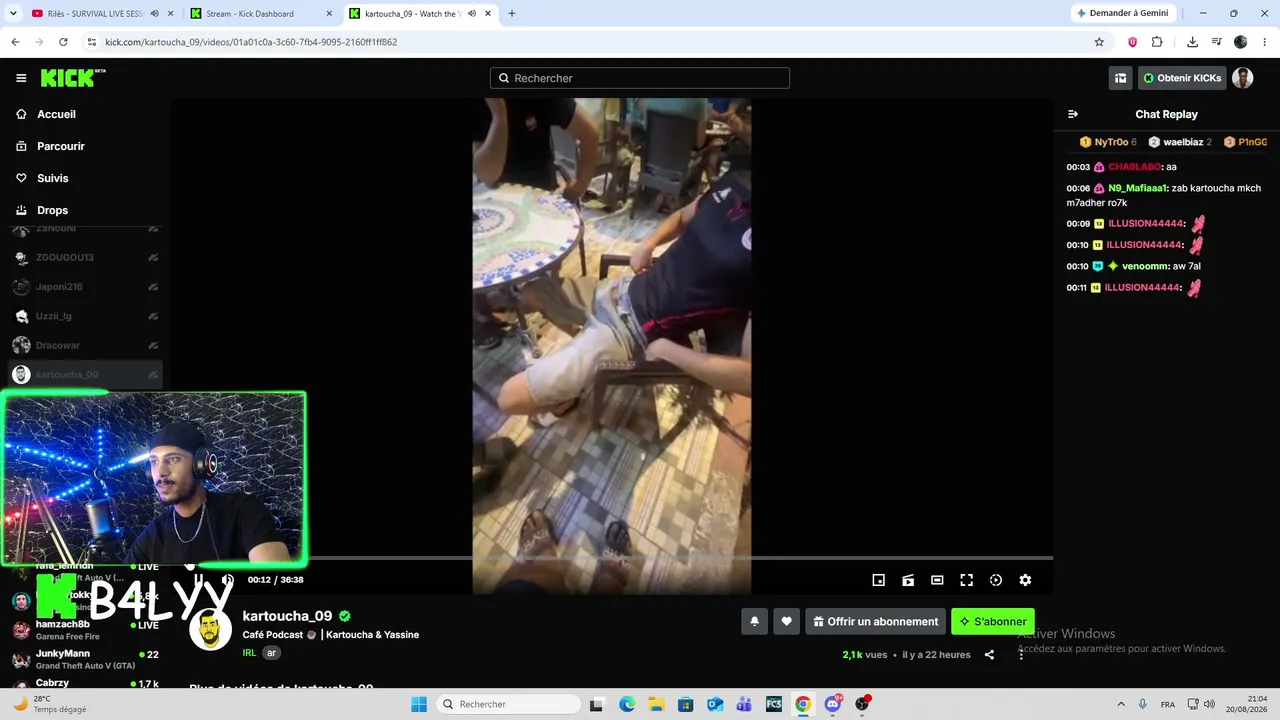Open the three-dot more options menu

pyautogui.click(x=1021, y=655)
